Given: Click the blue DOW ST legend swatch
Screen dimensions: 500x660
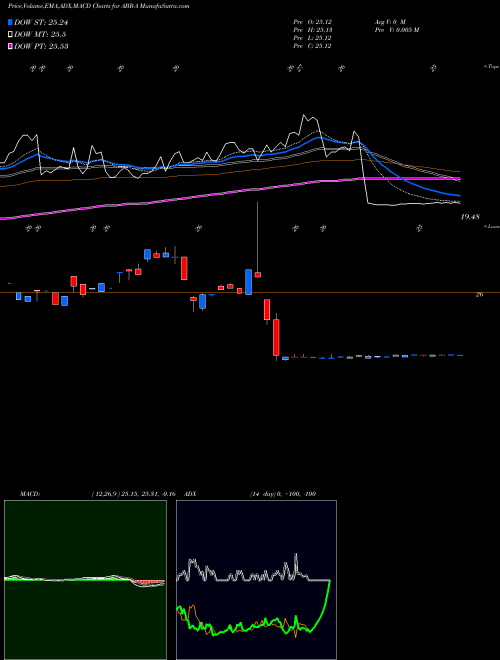Looking at the screenshot, I should [x=11, y=23].
